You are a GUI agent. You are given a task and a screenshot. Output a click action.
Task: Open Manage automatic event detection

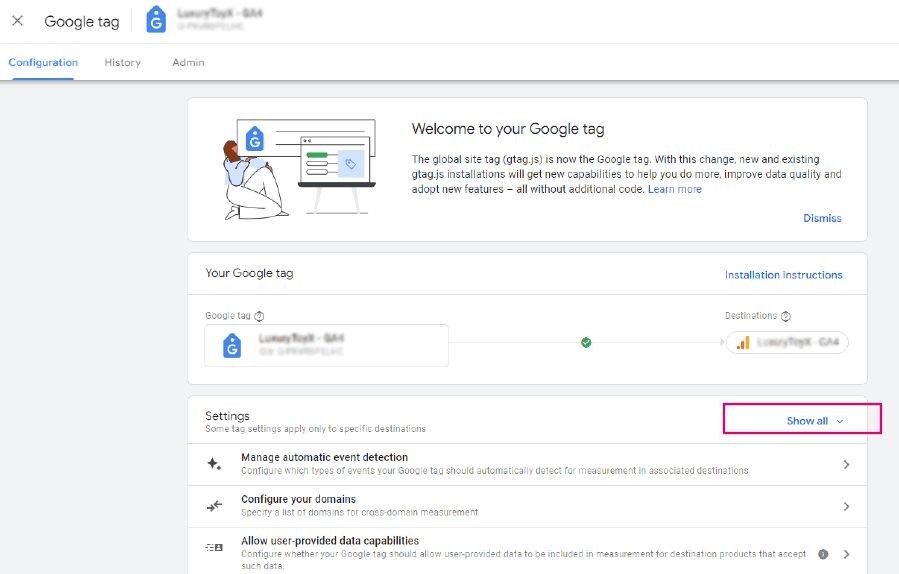tap(527, 464)
